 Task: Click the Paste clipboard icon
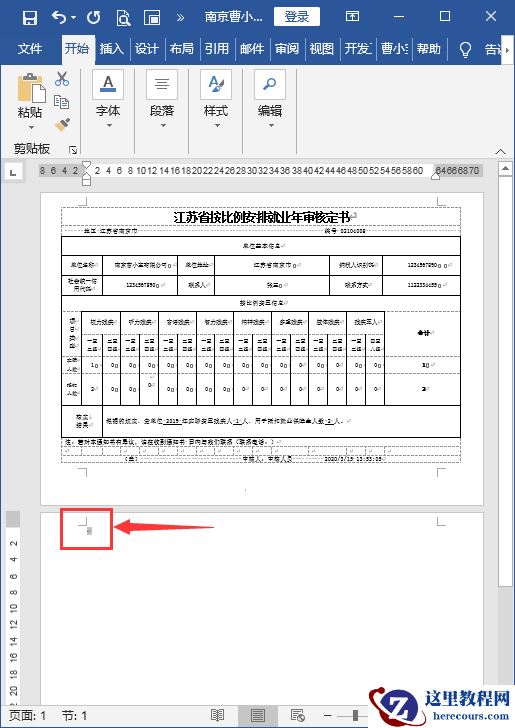[x=31, y=88]
